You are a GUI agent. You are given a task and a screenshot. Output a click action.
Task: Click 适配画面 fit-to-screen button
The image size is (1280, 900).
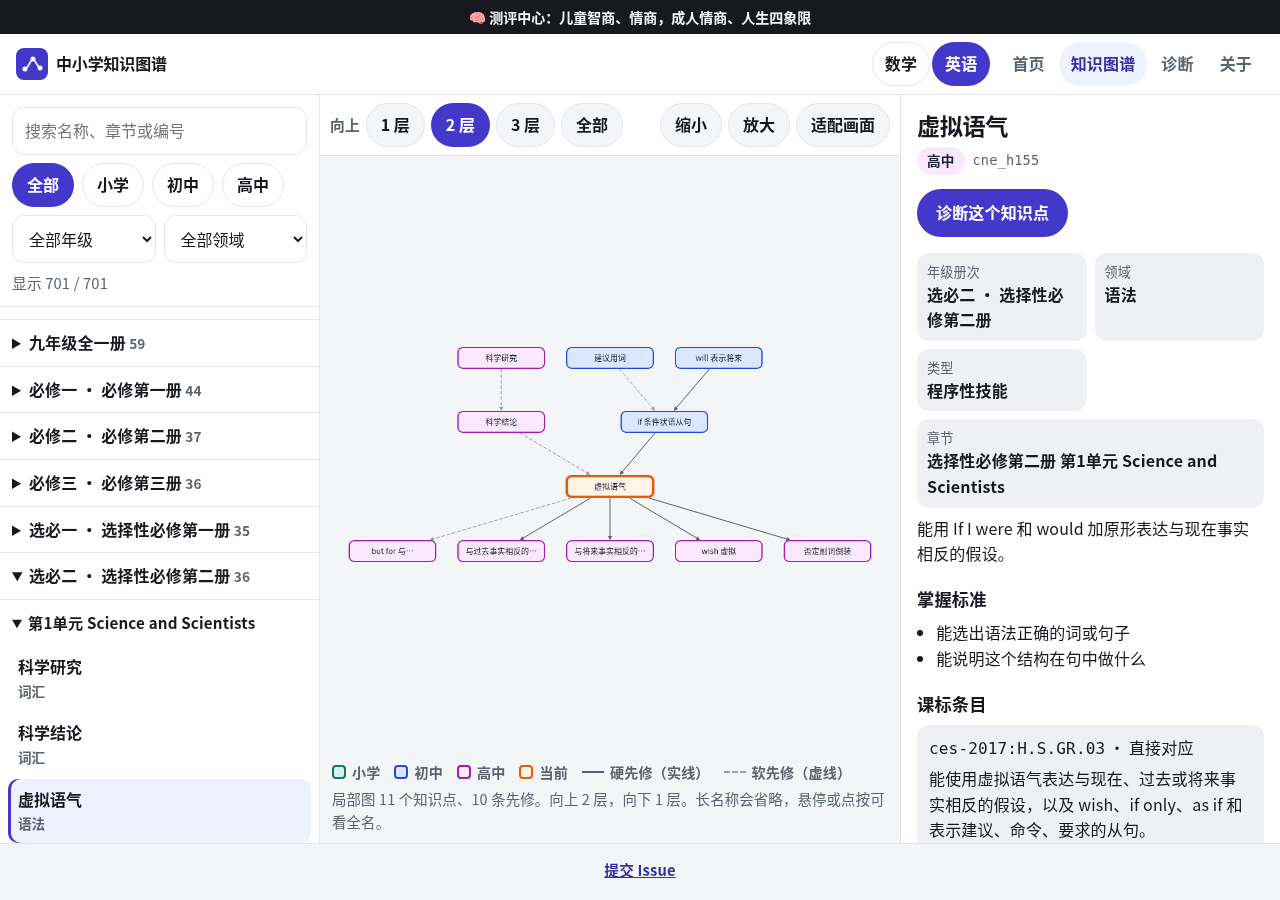(843, 125)
